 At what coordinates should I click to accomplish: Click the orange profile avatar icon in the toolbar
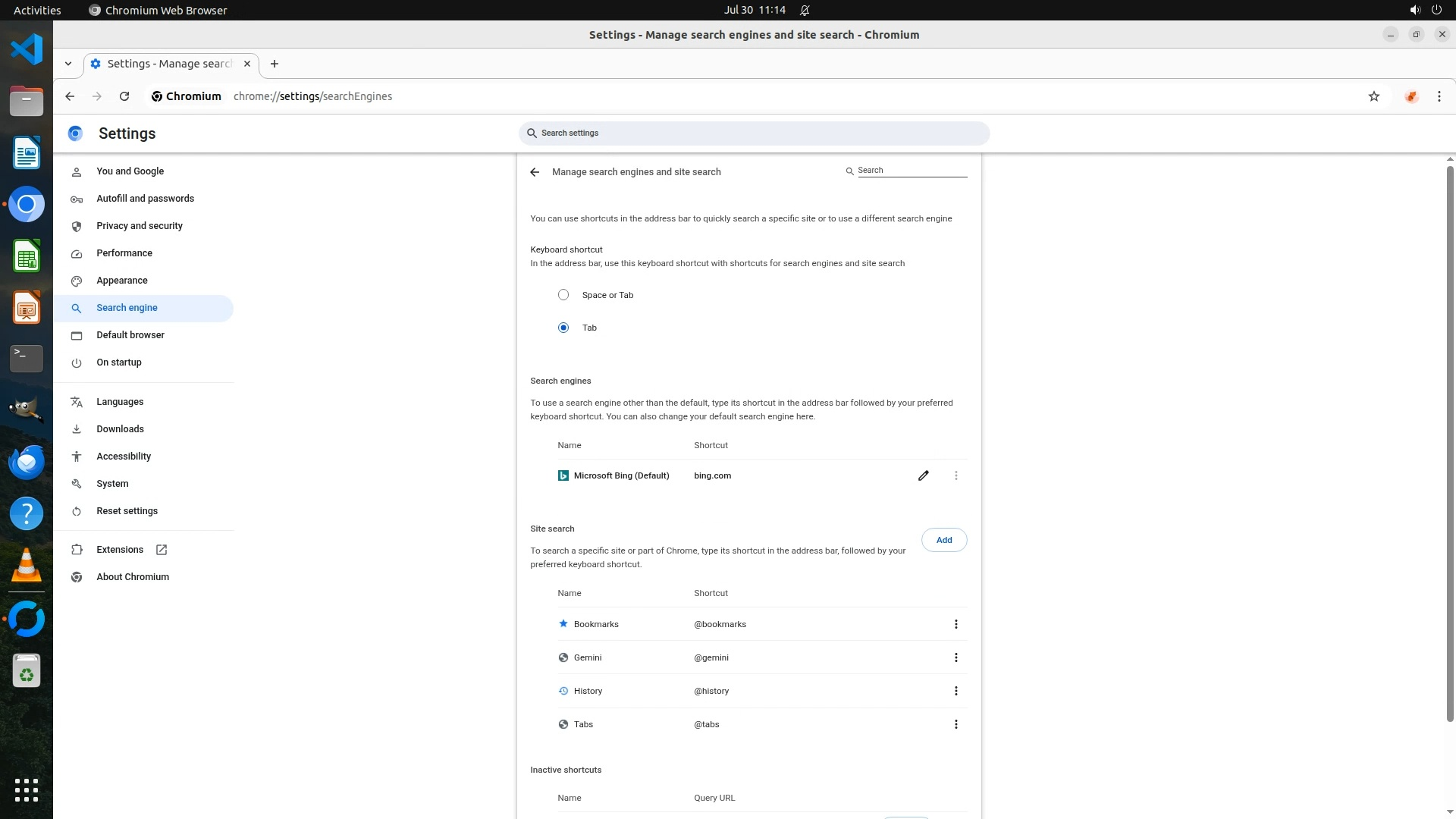point(1410,96)
